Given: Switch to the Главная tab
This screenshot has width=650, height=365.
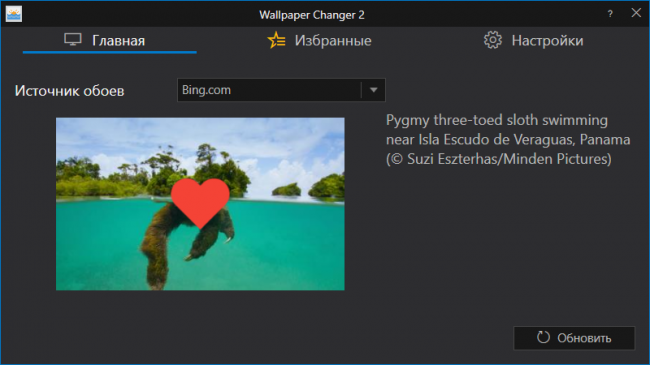Looking at the screenshot, I should tap(109, 41).
